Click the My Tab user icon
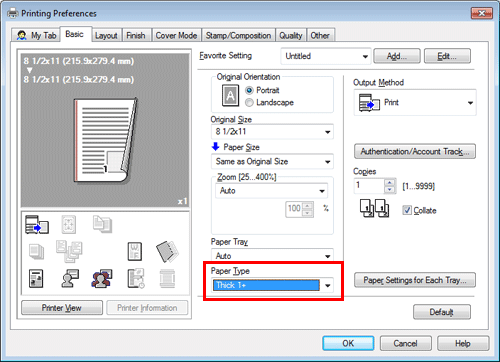The image size is (500, 362). pos(22,35)
